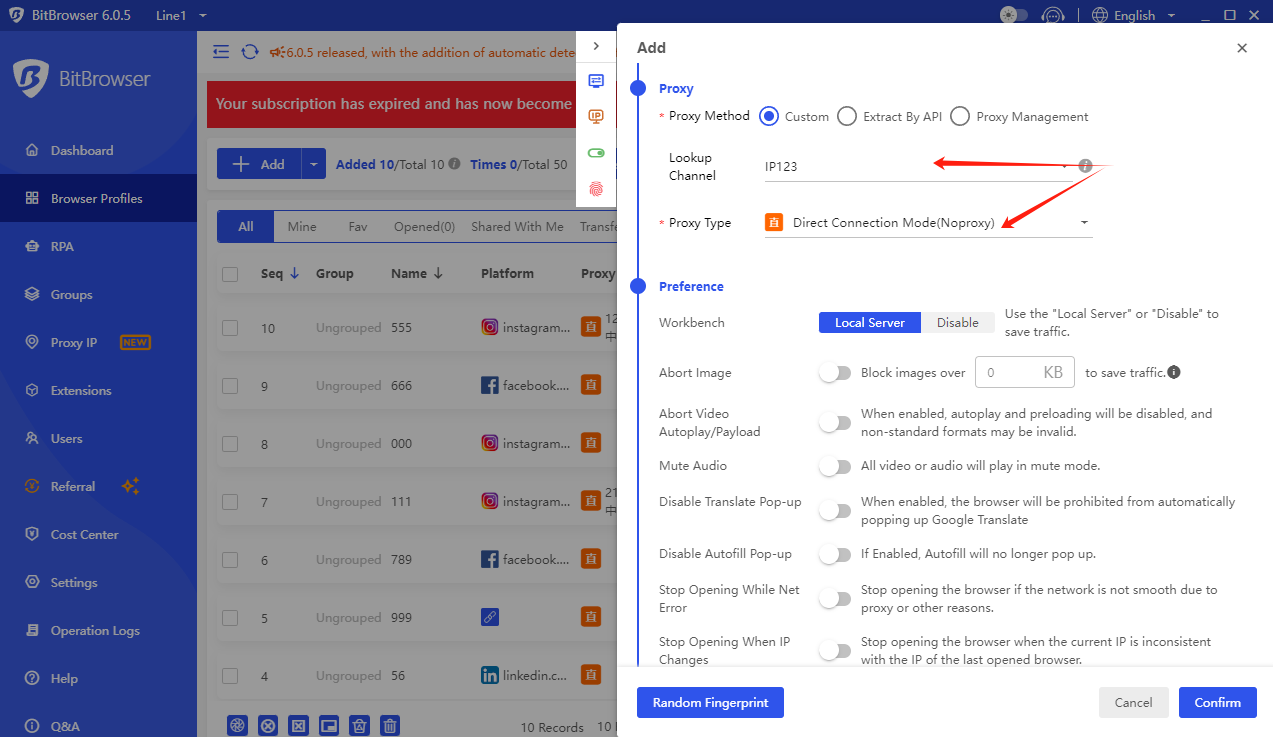Image resolution: width=1273 pixels, height=737 pixels.
Task: Toggle the theme switch in the title bar
Action: pyautogui.click(x=1014, y=15)
